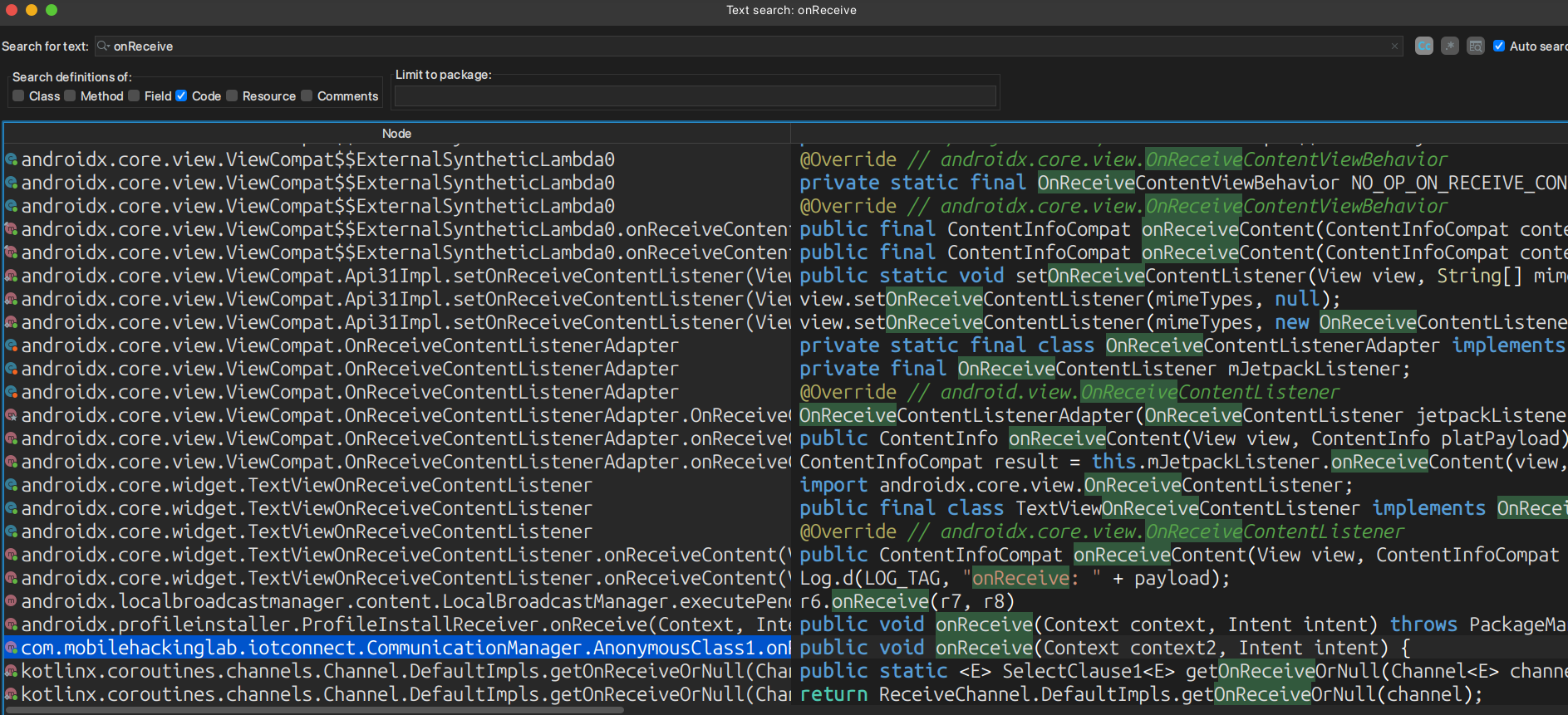Screen dimensions: 1568x715
Task: Click the horizontal scrollbar under the Node column
Action: click(x=316, y=710)
